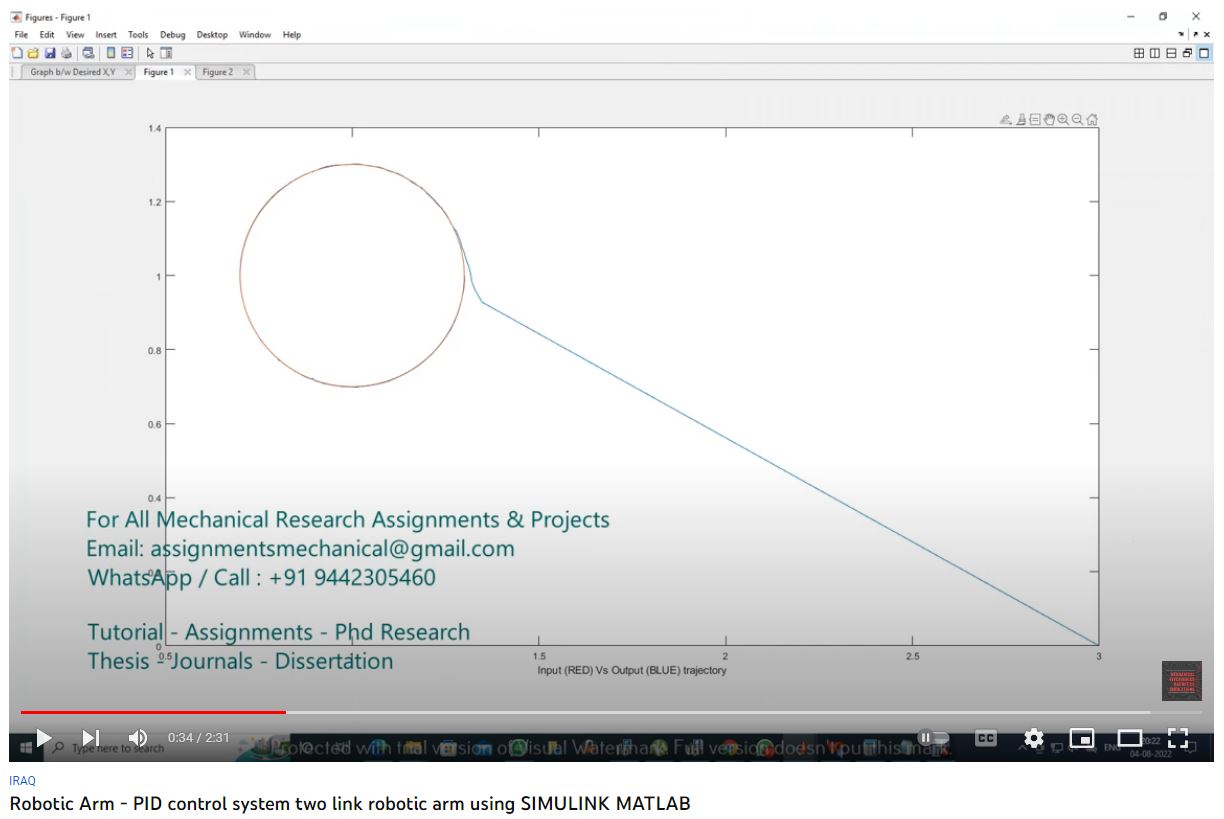The width and height of the screenshot is (1224, 819).
Task: Click the video title Robotic Arm PID control
Action: coord(350,804)
